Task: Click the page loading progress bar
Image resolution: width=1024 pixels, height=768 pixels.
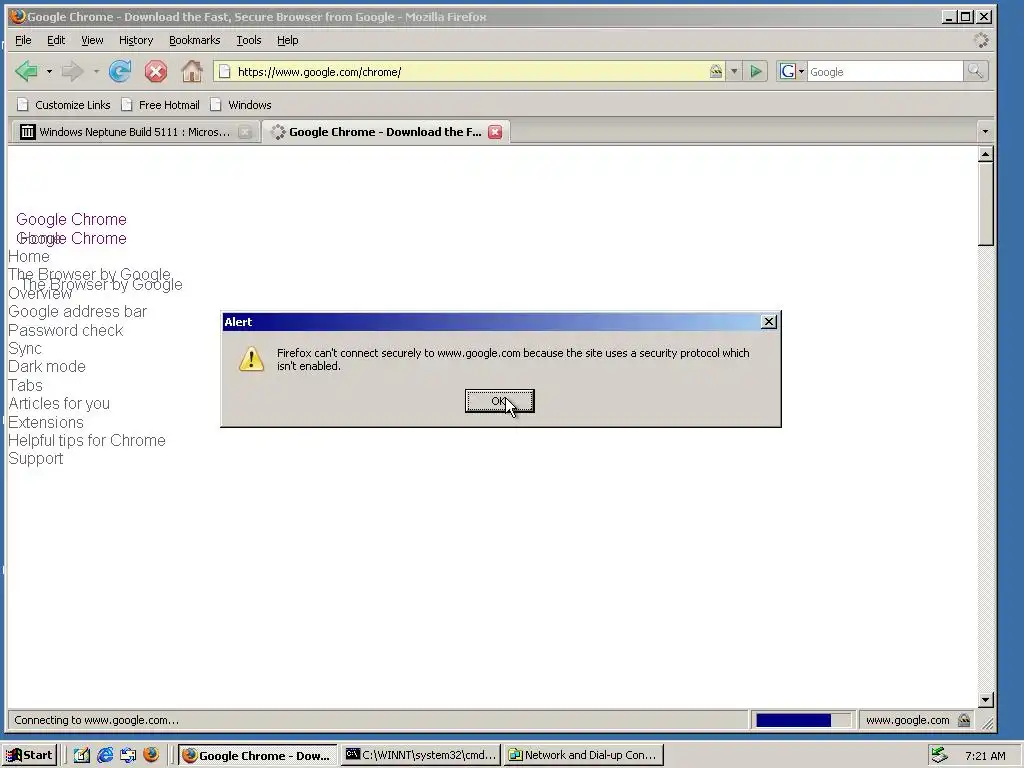Action: pyautogui.click(x=803, y=720)
